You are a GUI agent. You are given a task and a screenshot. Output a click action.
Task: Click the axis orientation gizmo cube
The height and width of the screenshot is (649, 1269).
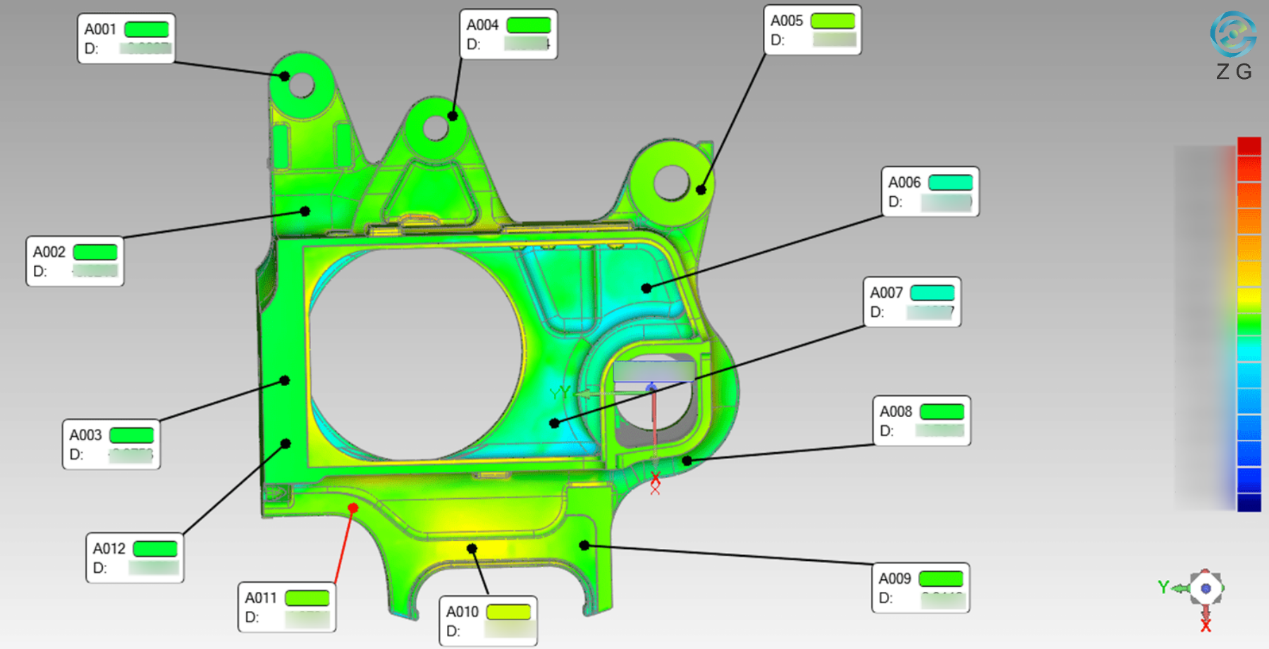click(1207, 588)
